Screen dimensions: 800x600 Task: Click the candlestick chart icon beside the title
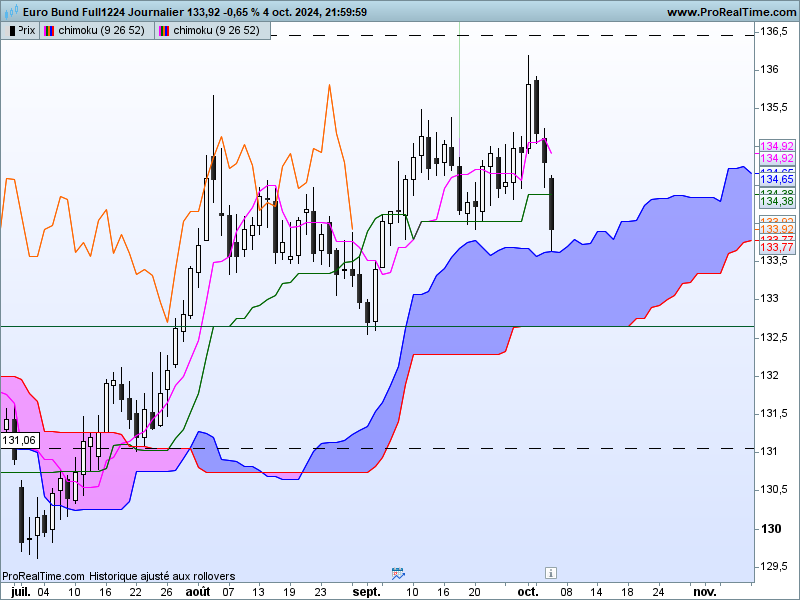pyautogui.click(x=11, y=11)
